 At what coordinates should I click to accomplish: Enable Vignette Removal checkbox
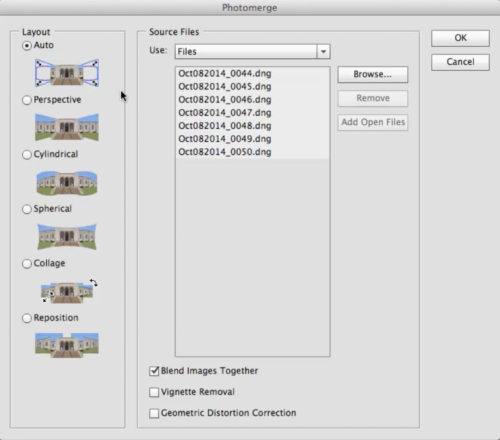pos(154,392)
